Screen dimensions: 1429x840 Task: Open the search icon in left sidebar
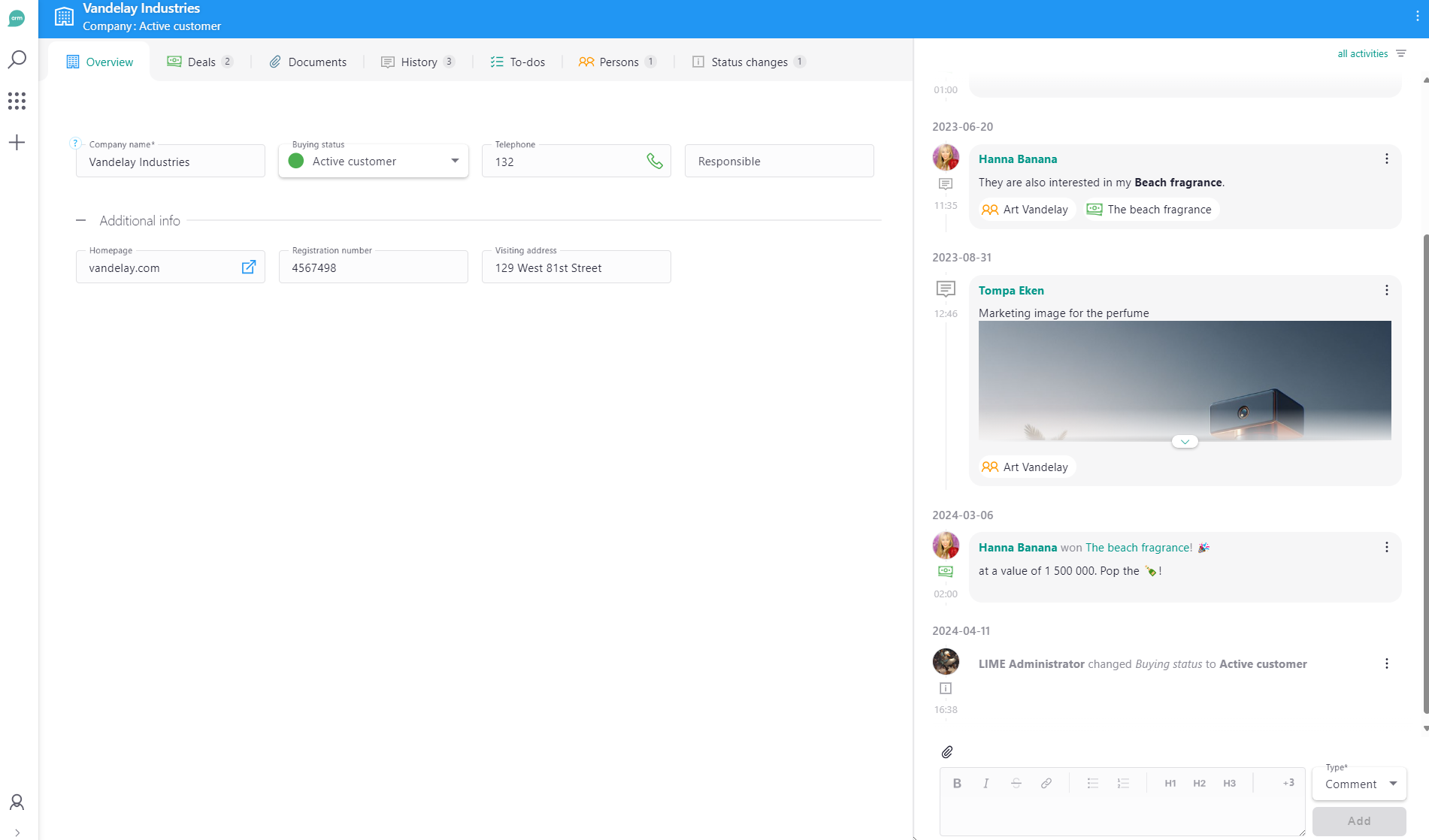tap(17, 59)
